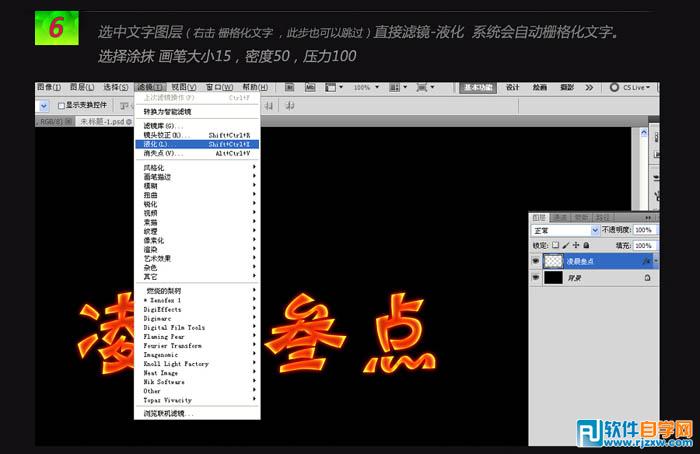The width and height of the screenshot is (700, 454).
Task: Click the black 背景 layer thumbnail
Action: coord(553,278)
